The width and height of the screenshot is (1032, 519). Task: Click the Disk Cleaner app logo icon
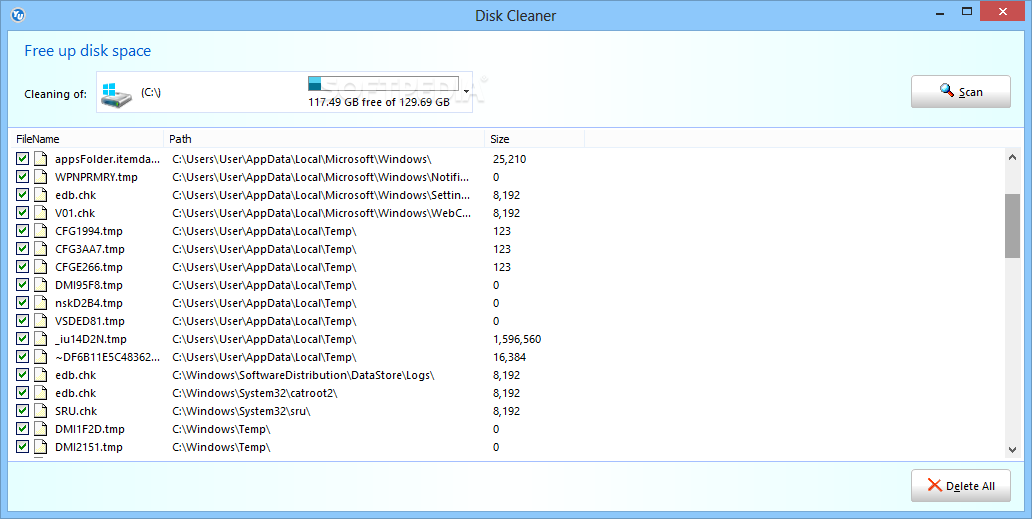click(18, 14)
